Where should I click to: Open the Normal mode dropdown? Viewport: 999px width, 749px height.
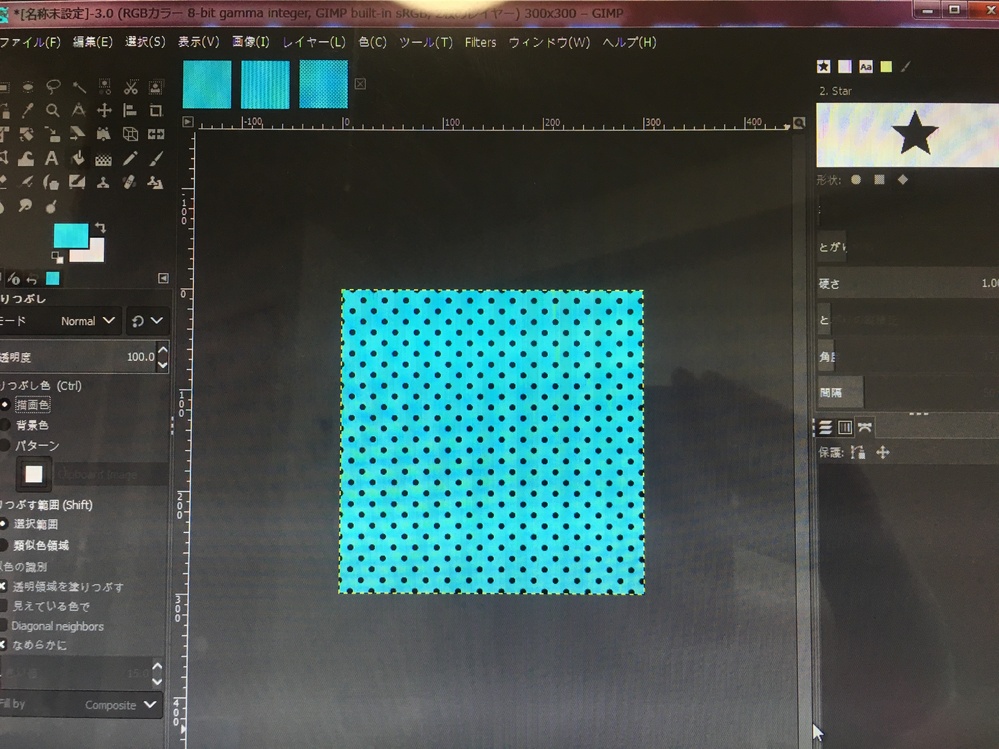[x=88, y=321]
